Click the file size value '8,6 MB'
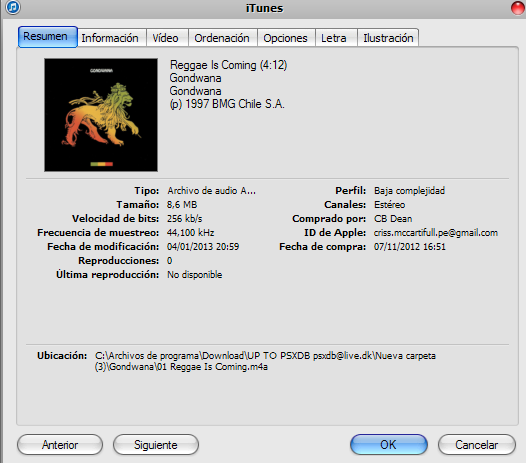 click(x=182, y=205)
